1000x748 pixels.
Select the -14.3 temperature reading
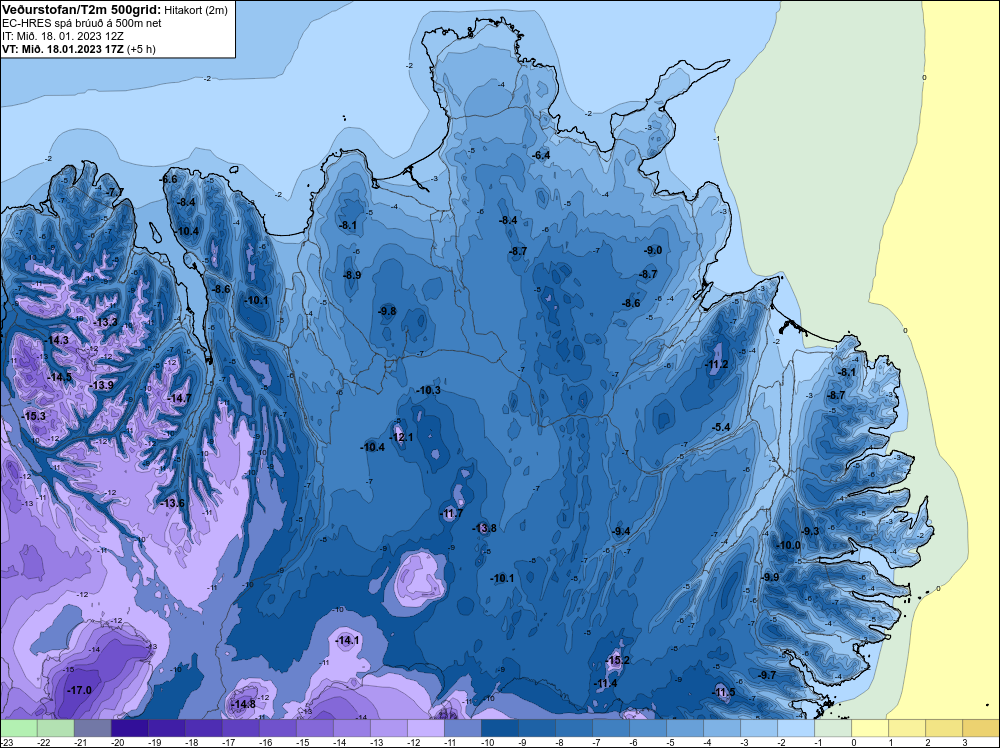pyautogui.click(x=57, y=341)
